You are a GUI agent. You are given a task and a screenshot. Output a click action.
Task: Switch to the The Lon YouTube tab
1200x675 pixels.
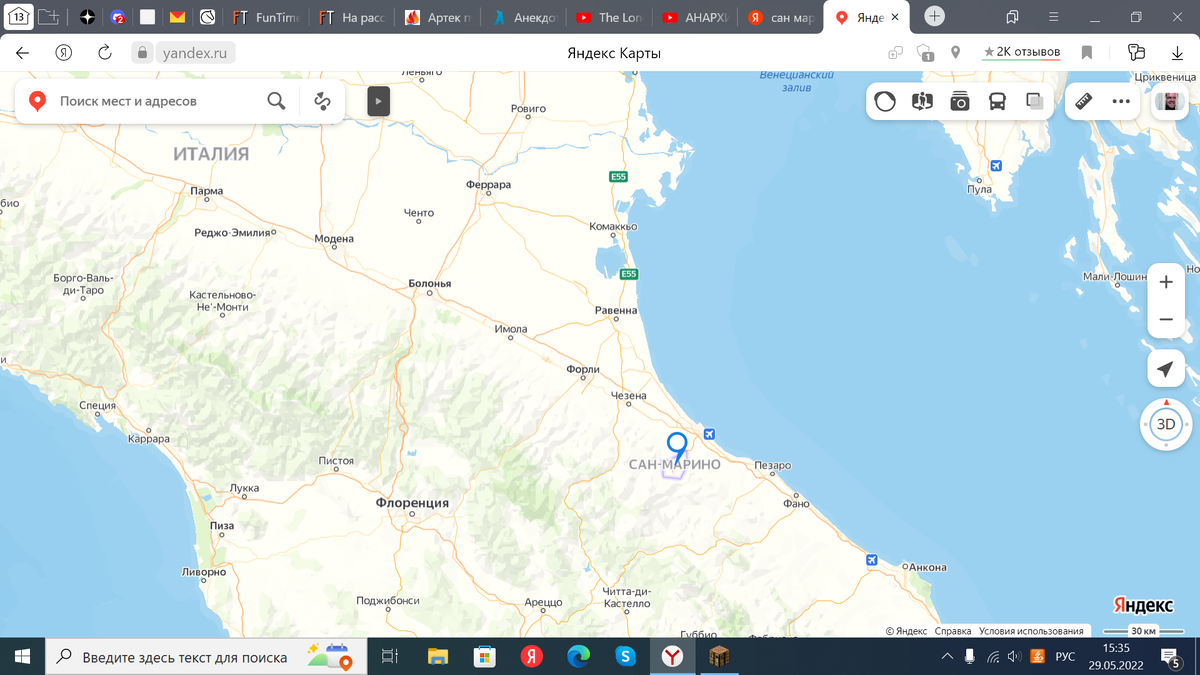click(x=610, y=17)
